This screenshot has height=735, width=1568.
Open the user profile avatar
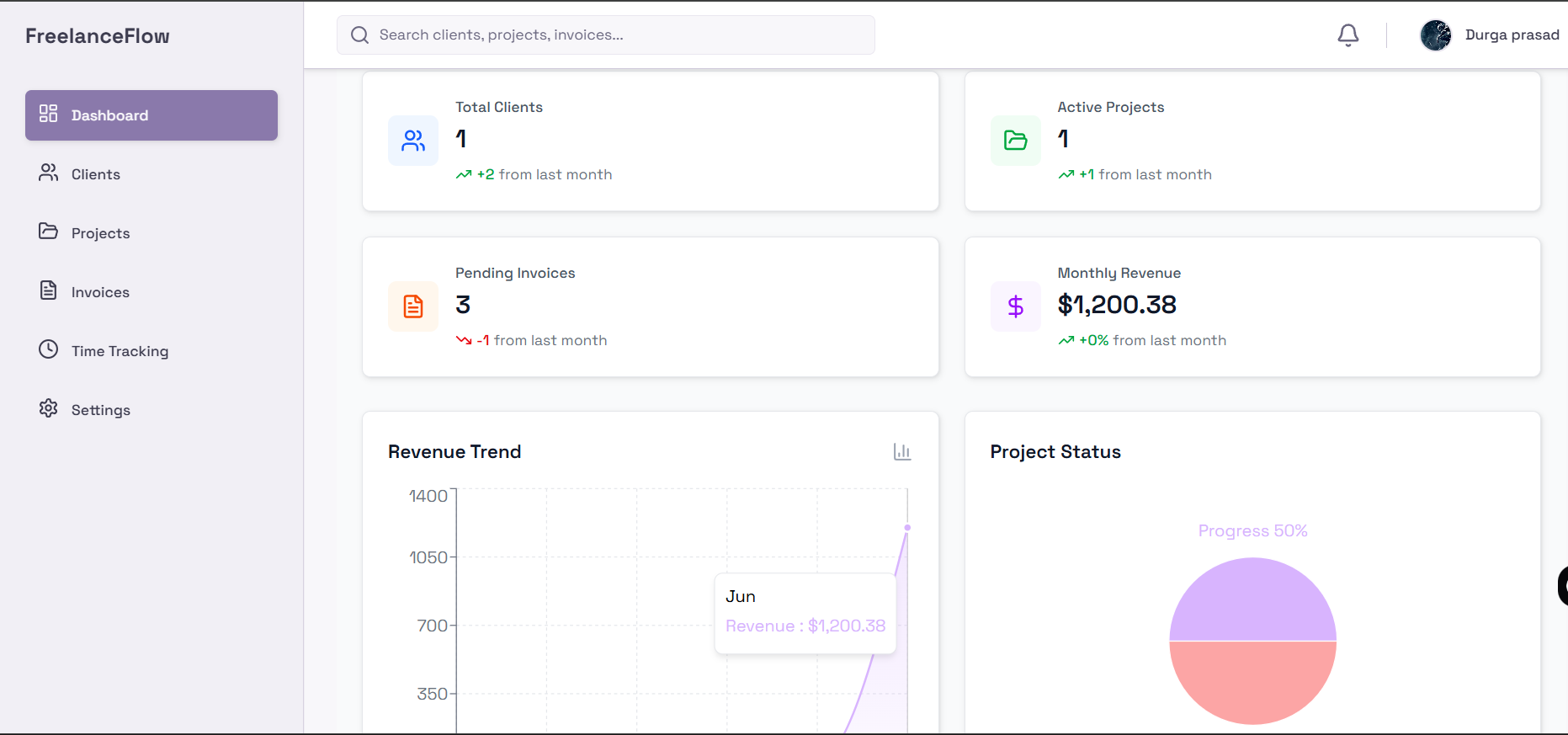pos(1435,35)
